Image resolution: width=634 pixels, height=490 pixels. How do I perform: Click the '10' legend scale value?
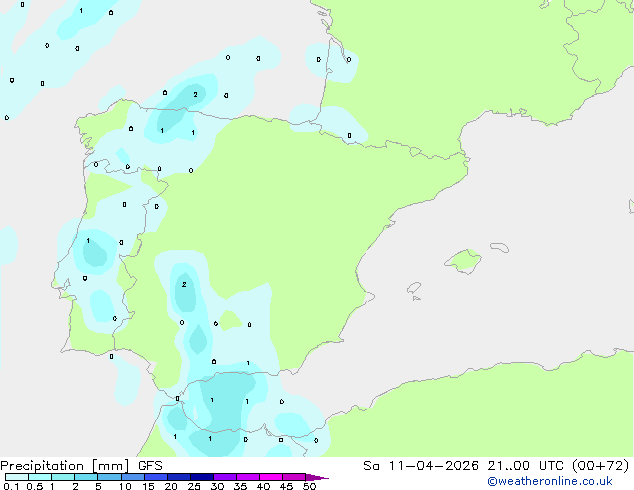(125, 486)
